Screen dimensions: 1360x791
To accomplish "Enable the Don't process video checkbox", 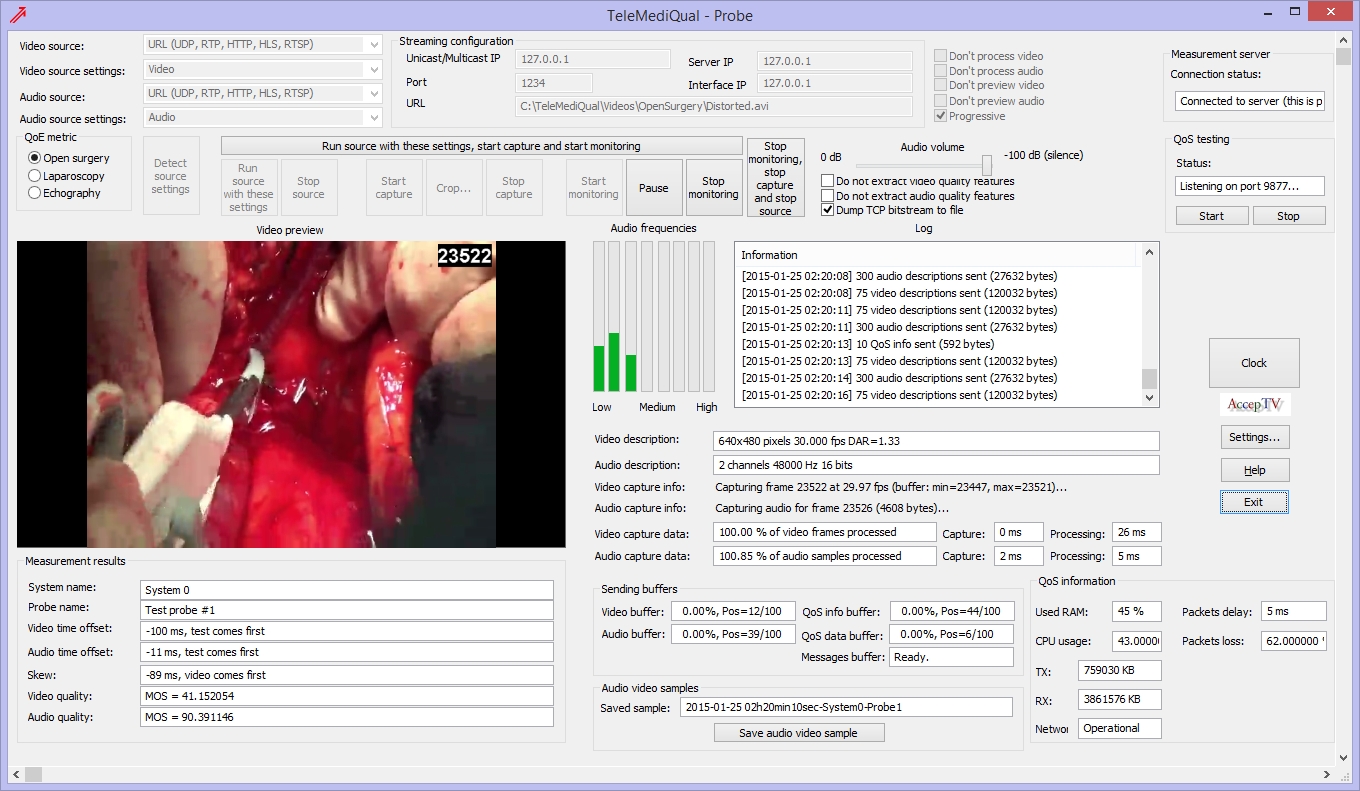I will (940, 56).
